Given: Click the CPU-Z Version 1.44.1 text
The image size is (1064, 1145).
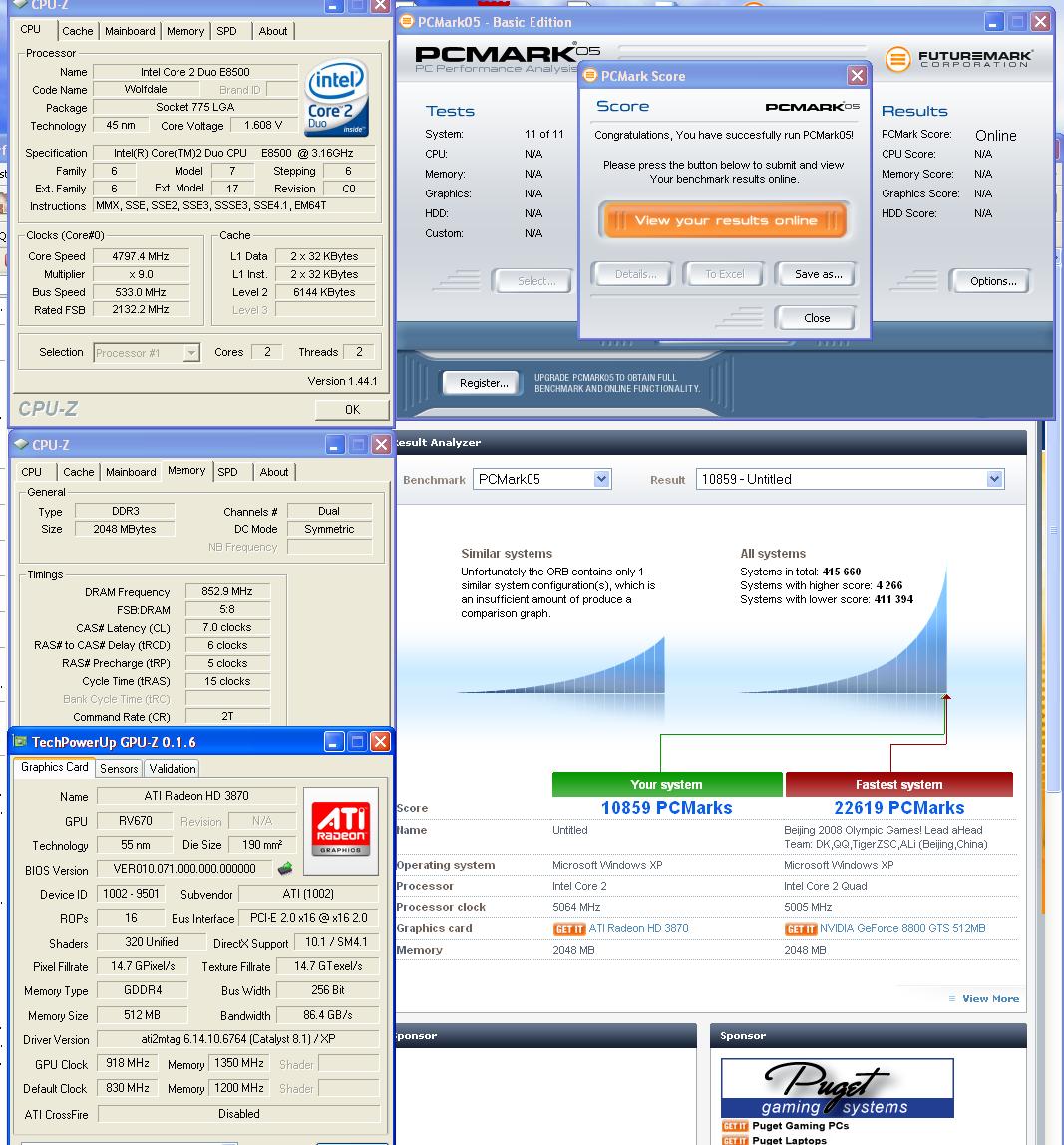Looking at the screenshot, I should coord(342,381).
